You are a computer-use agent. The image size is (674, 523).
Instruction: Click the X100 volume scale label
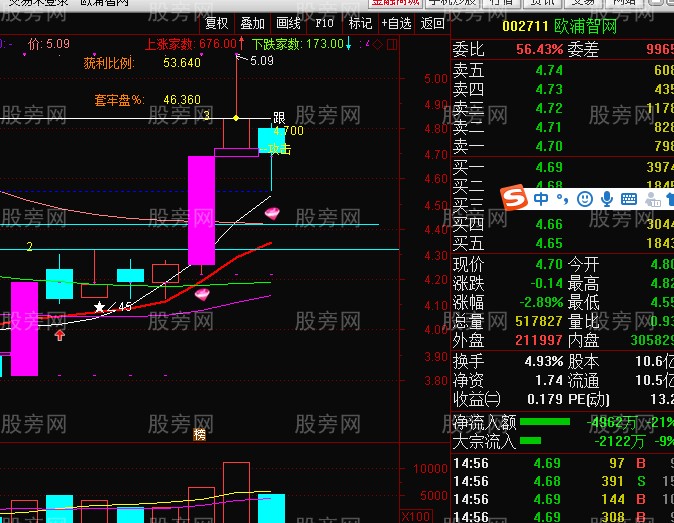point(416,516)
